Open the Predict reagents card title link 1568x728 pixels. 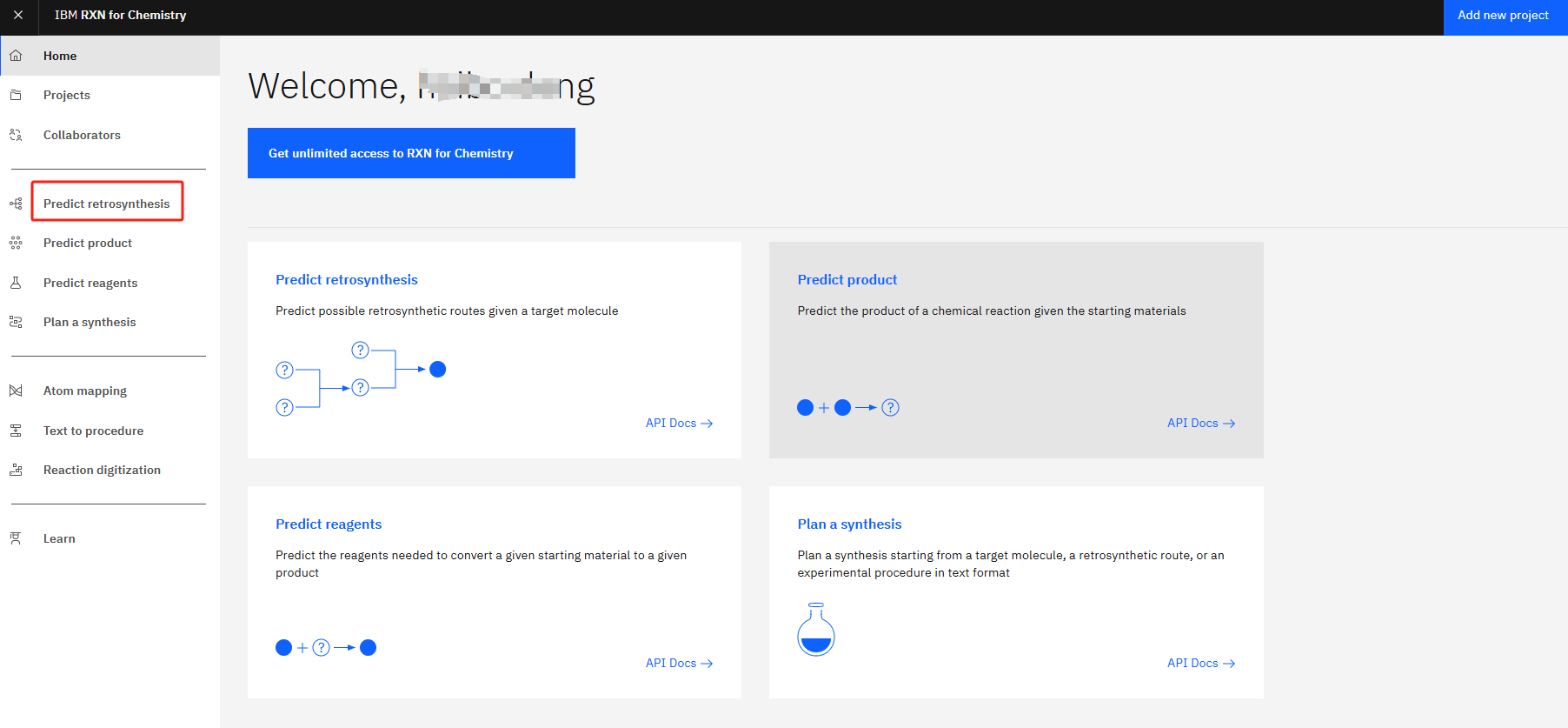pos(329,524)
